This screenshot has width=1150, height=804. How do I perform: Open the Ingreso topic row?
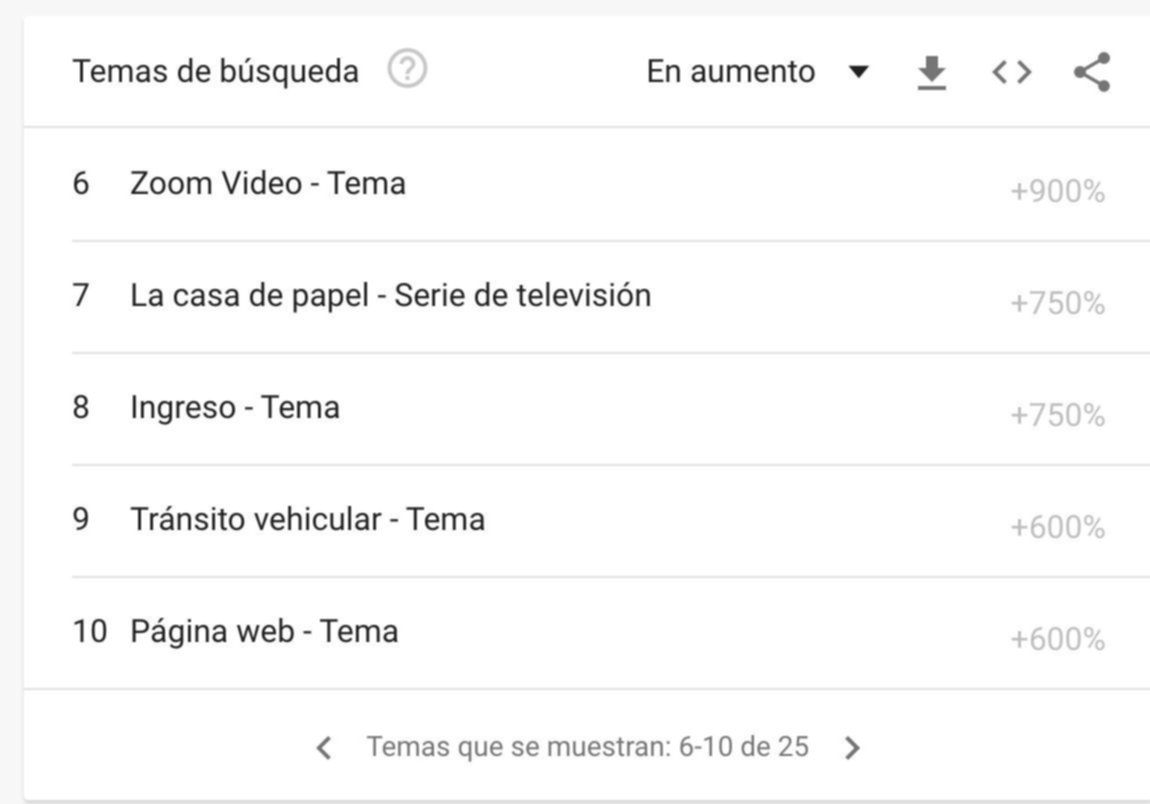point(234,408)
